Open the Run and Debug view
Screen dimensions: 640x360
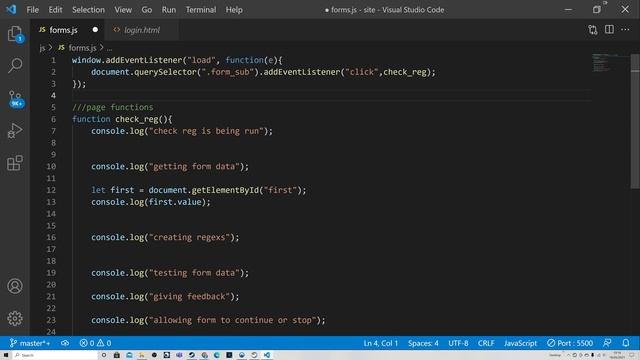(x=15, y=131)
